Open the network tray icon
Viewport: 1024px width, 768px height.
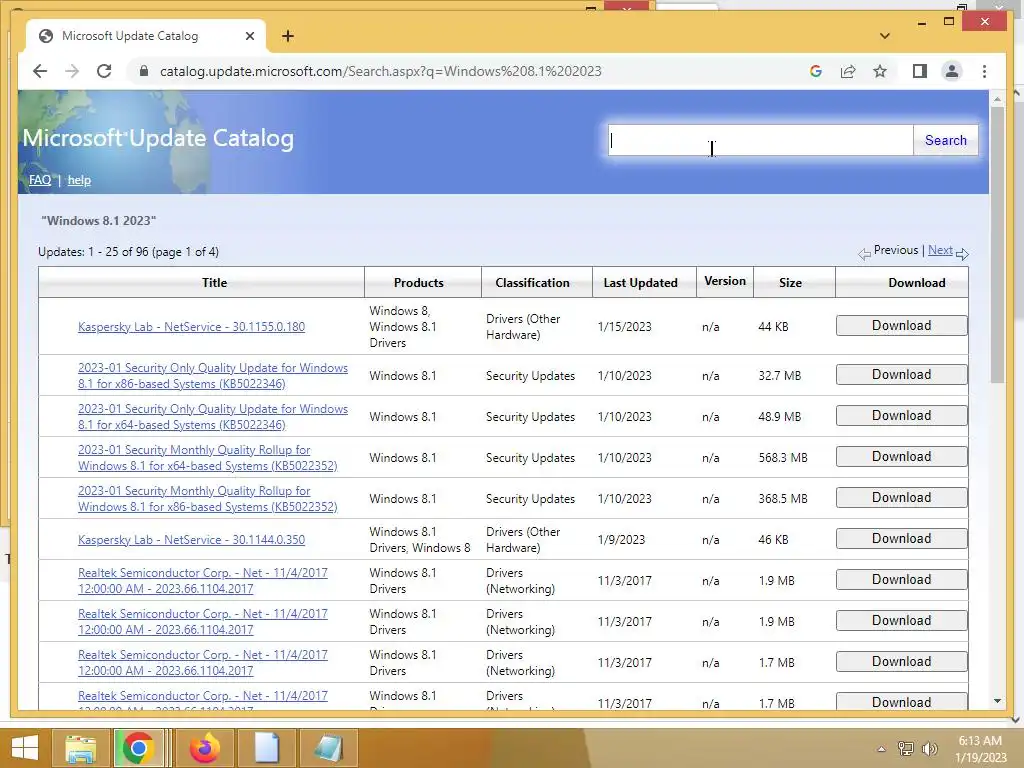pyautogui.click(x=906, y=749)
